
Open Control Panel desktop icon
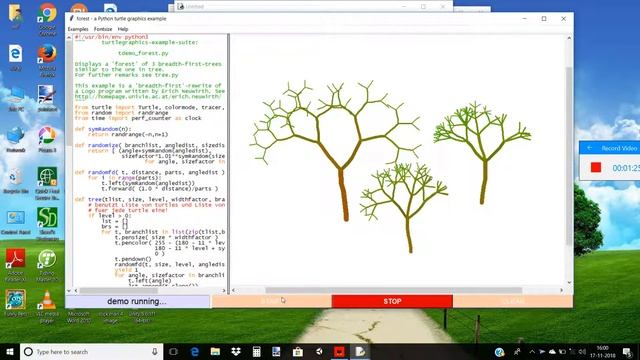16,222
